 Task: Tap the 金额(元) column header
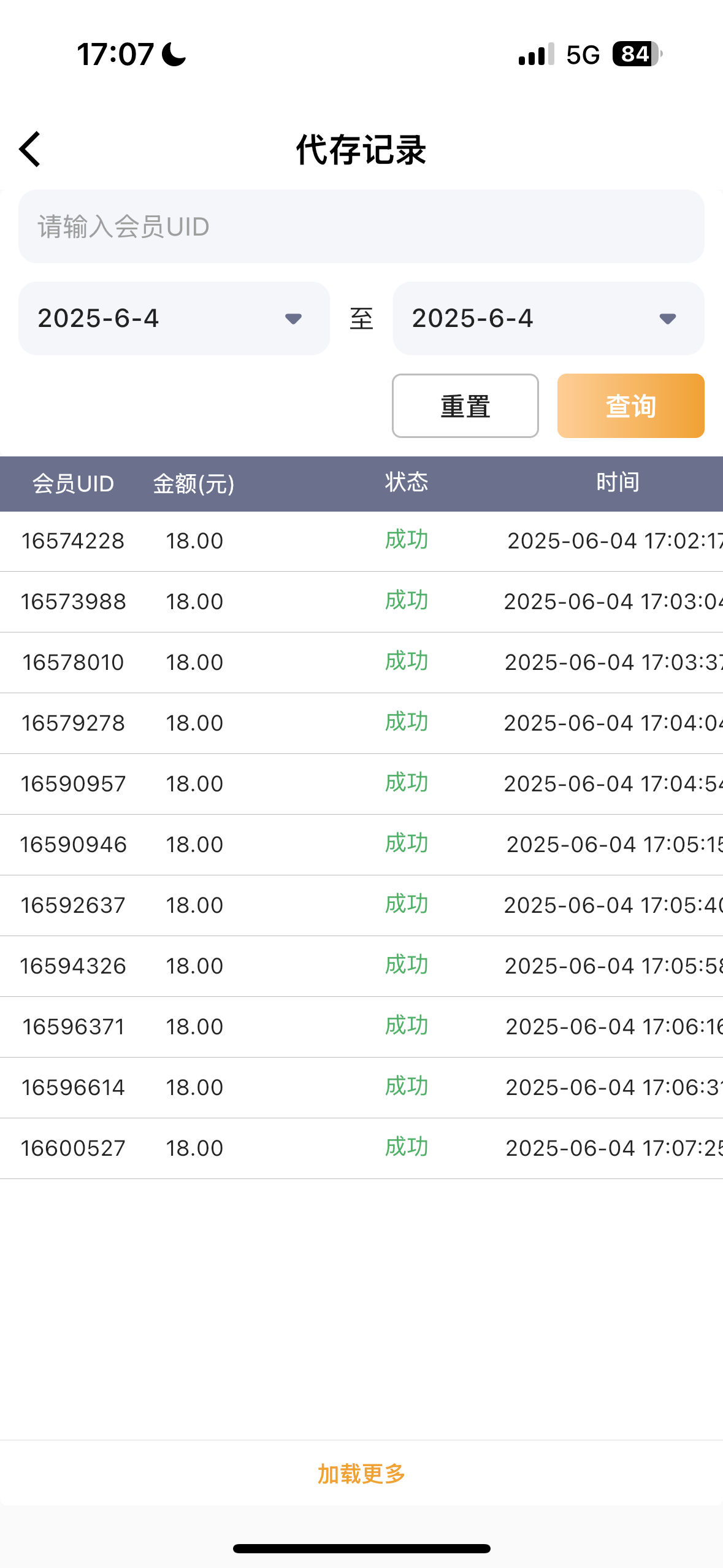pos(194,483)
